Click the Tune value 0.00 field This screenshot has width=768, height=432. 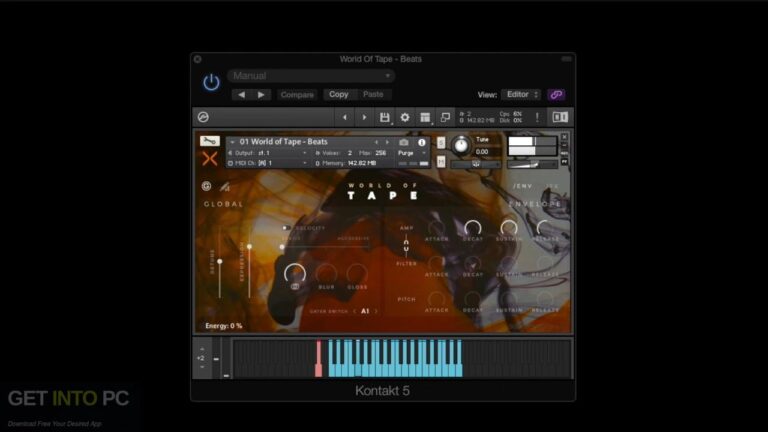click(482, 152)
